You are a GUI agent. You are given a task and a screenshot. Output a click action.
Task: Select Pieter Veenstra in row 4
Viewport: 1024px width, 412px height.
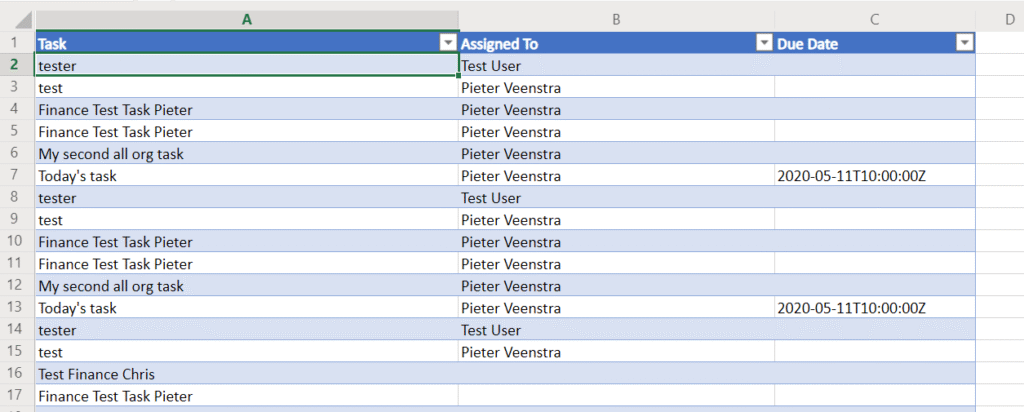[616, 109]
